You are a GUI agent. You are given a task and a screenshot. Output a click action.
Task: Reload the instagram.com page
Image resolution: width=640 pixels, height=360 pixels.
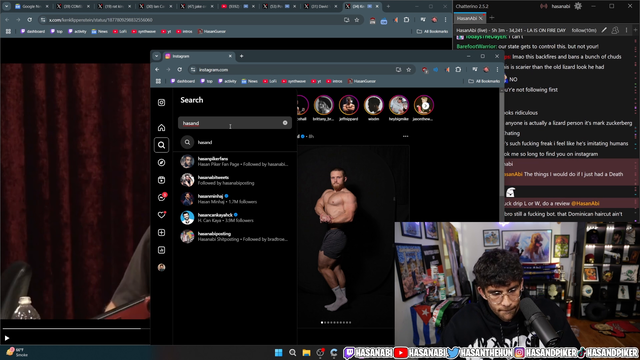click(180, 70)
